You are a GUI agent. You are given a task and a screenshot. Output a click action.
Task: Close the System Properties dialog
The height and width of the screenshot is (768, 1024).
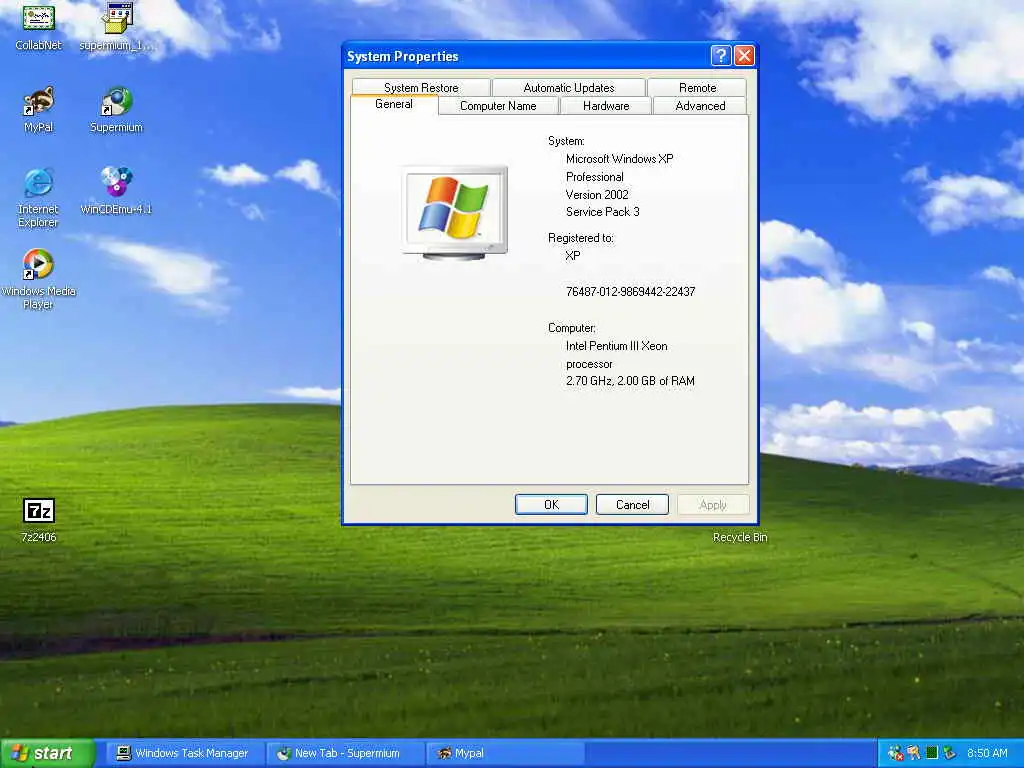[x=744, y=56]
